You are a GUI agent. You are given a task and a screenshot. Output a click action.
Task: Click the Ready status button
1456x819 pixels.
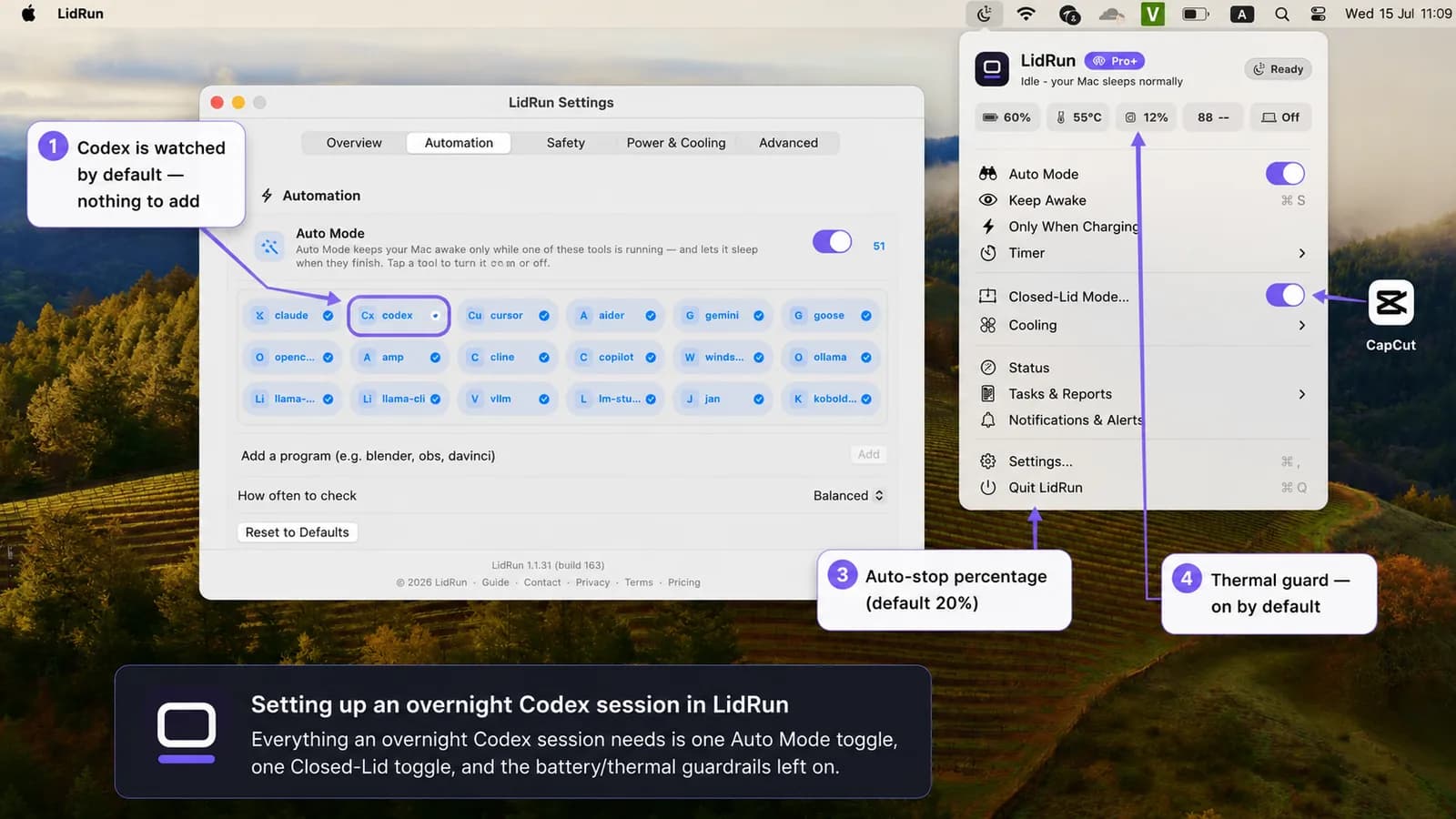(x=1278, y=69)
